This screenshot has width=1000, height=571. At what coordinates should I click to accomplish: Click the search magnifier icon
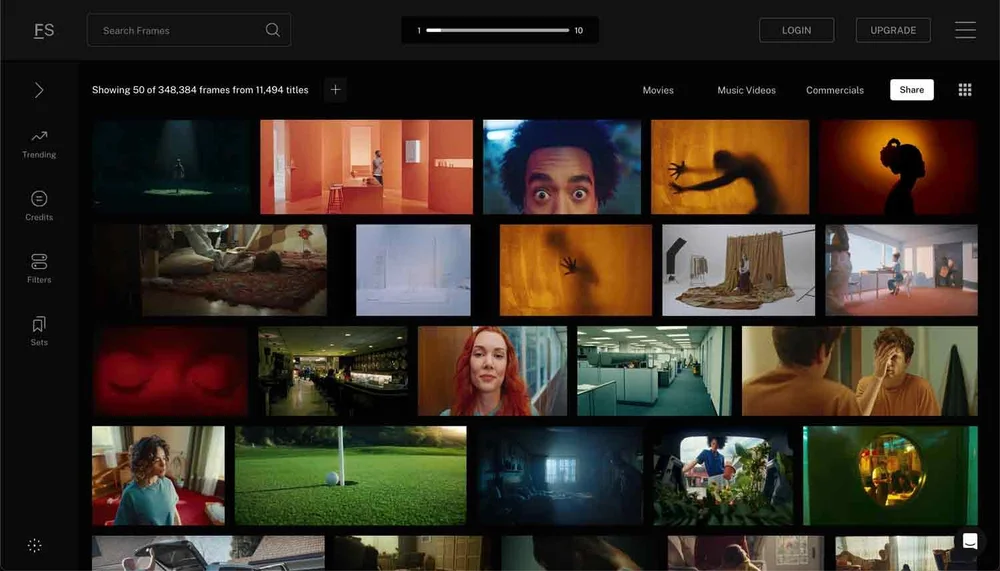click(272, 30)
